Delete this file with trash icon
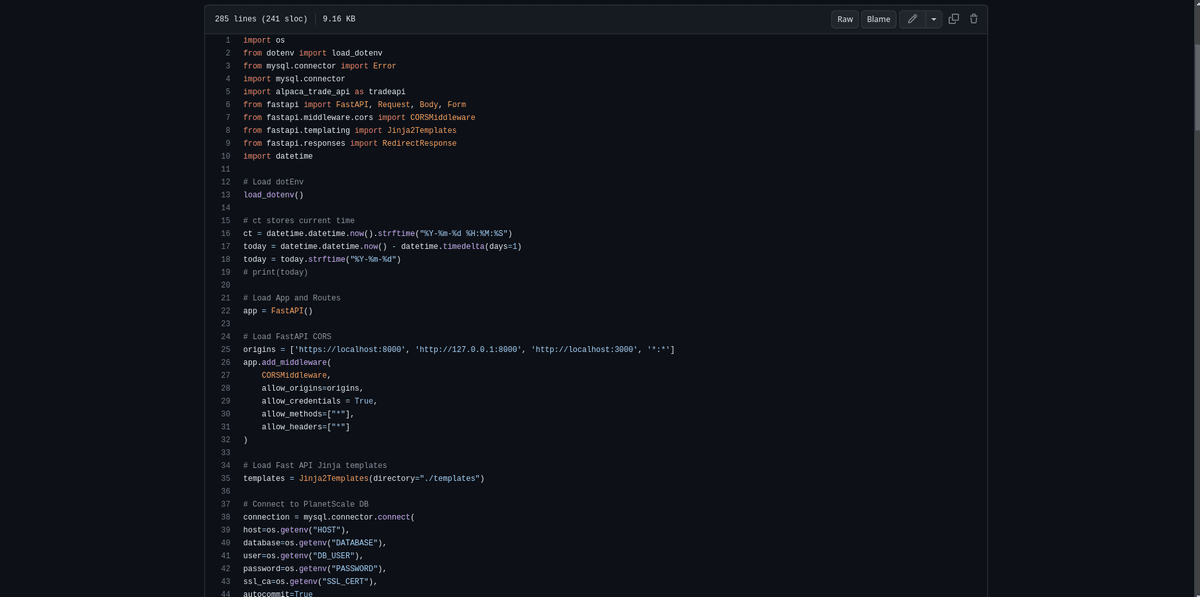1200x597 pixels. (x=974, y=19)
